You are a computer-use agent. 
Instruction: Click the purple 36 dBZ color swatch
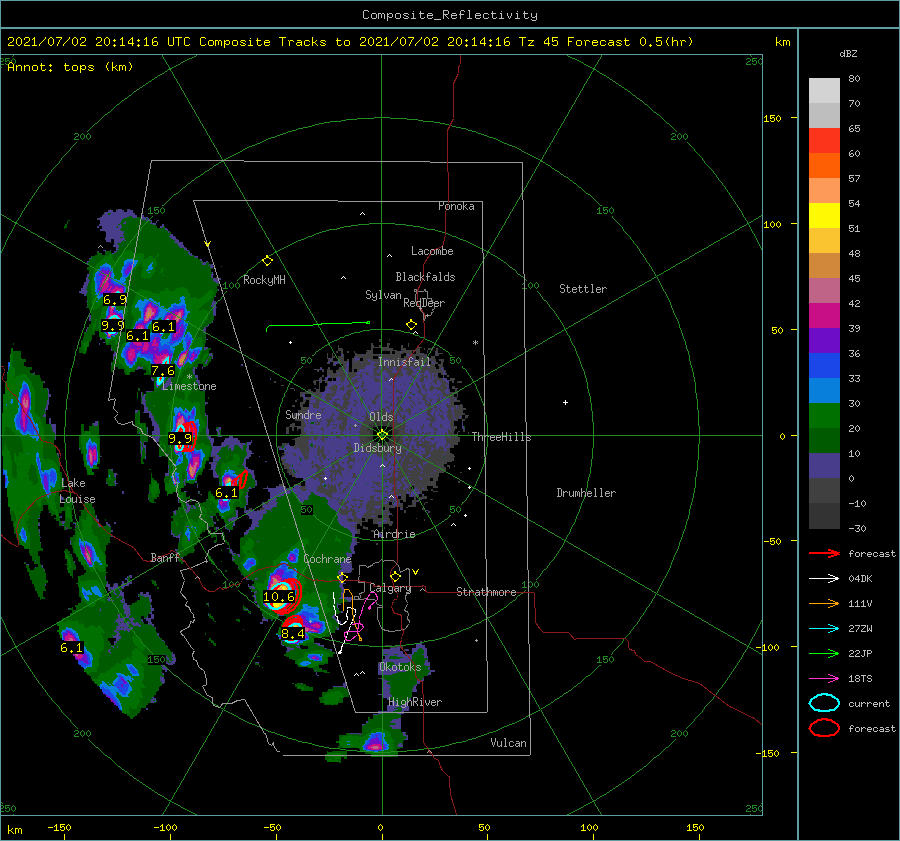(x=824, y=340)
